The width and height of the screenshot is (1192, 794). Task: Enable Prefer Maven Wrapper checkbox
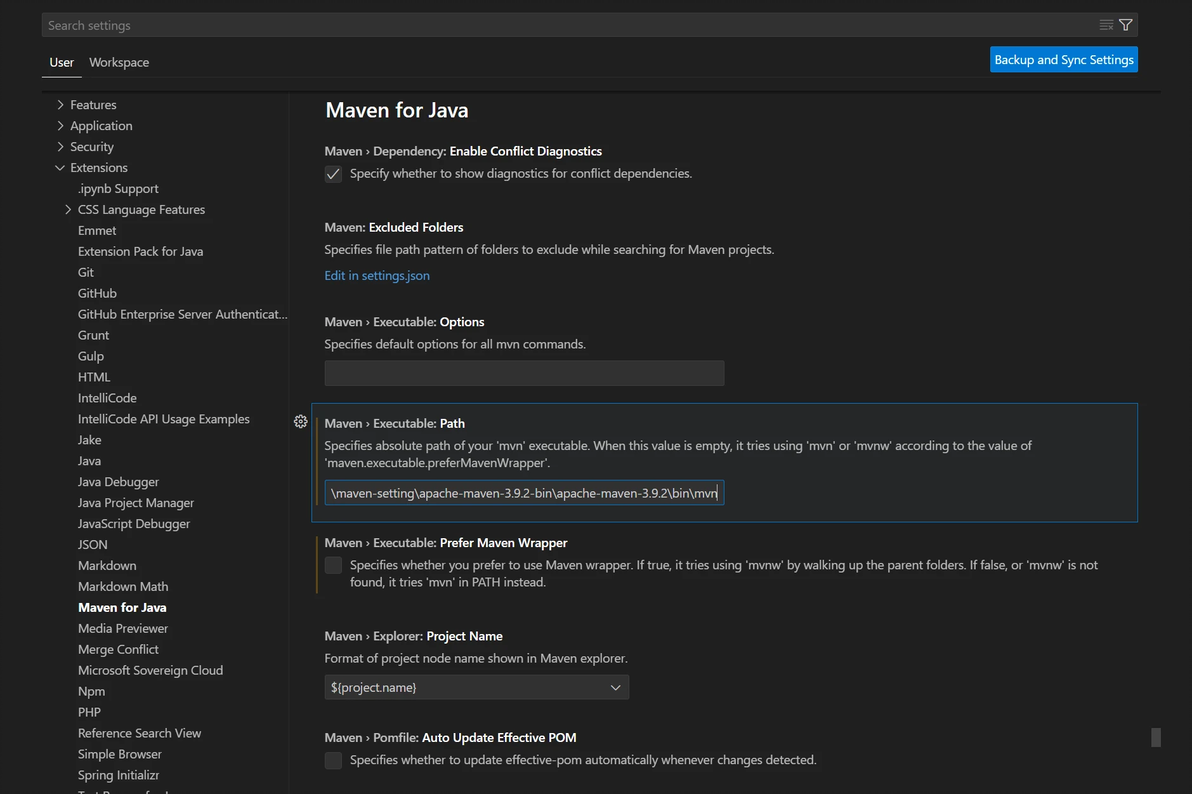[x=334, y=566]
